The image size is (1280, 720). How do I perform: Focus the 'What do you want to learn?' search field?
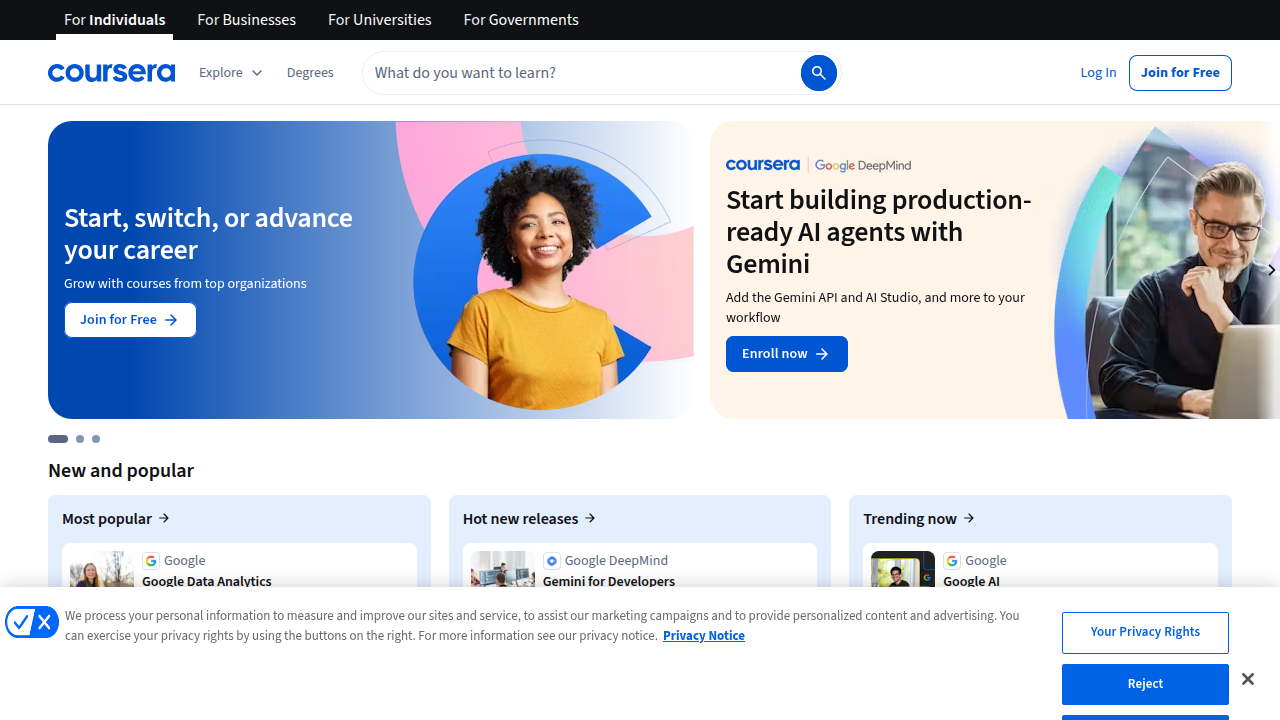pos(585,73)
